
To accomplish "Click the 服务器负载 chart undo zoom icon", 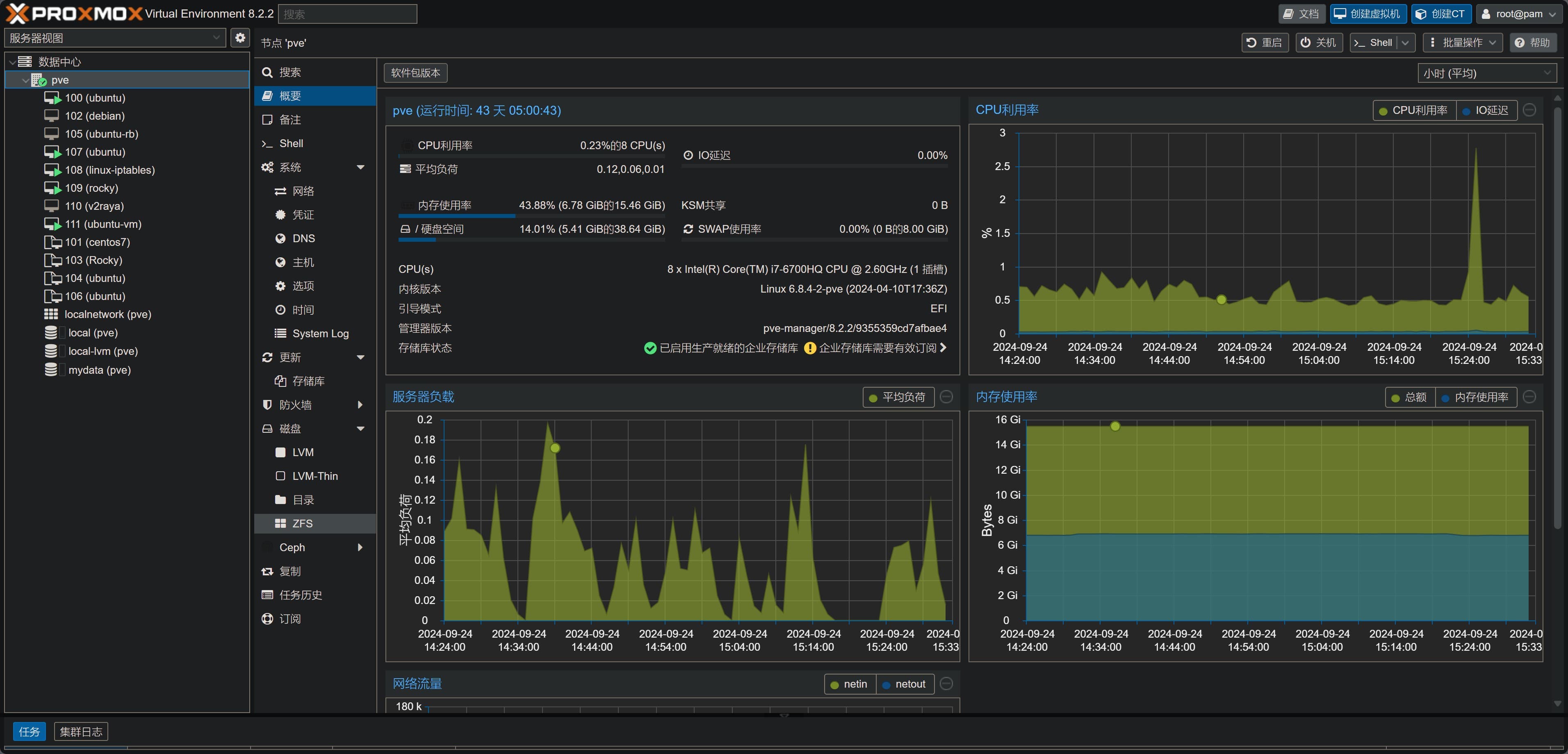I will tap(946, 397).
